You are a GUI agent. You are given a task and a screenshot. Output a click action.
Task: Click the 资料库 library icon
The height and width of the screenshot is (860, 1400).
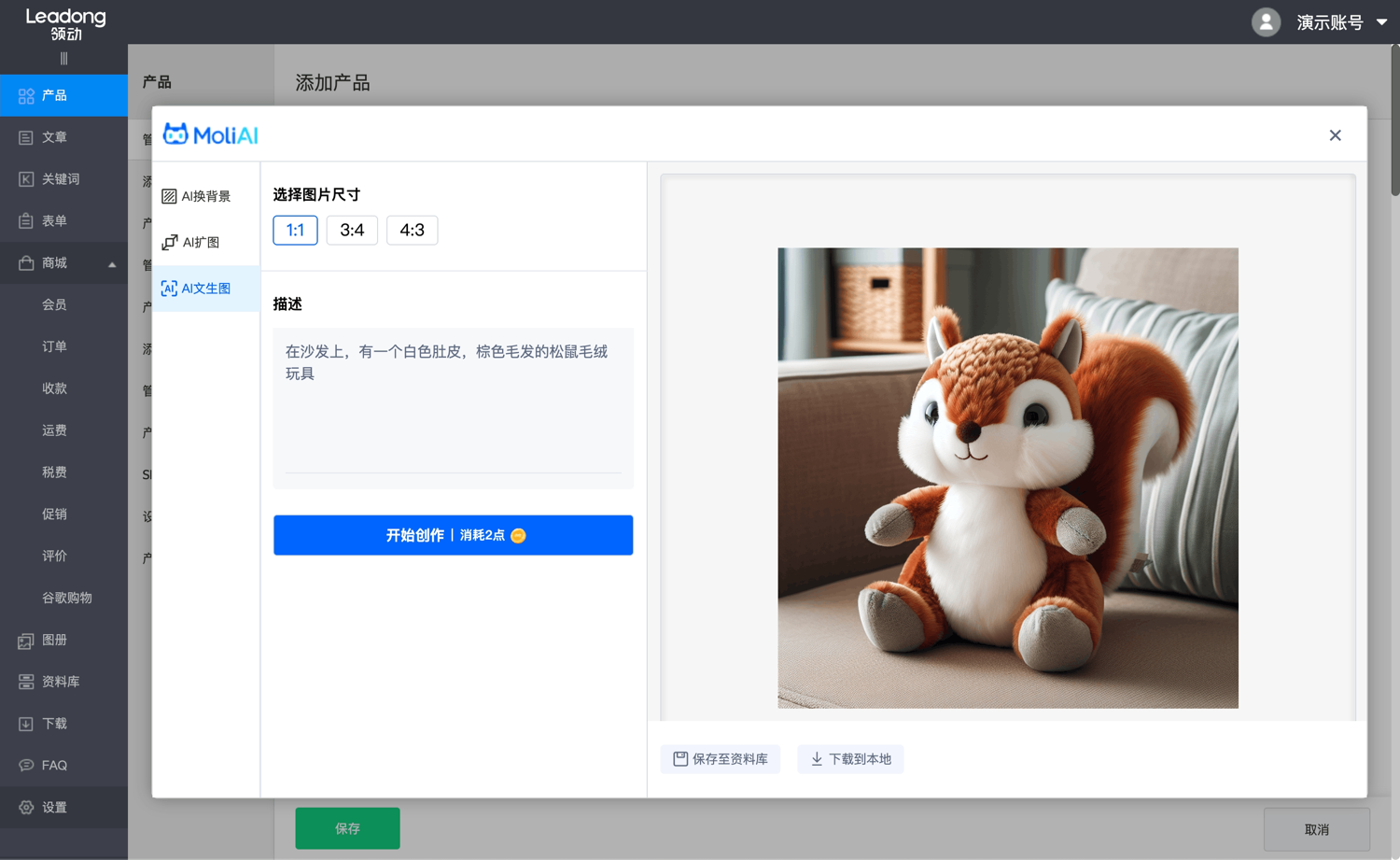click(26, 683)
